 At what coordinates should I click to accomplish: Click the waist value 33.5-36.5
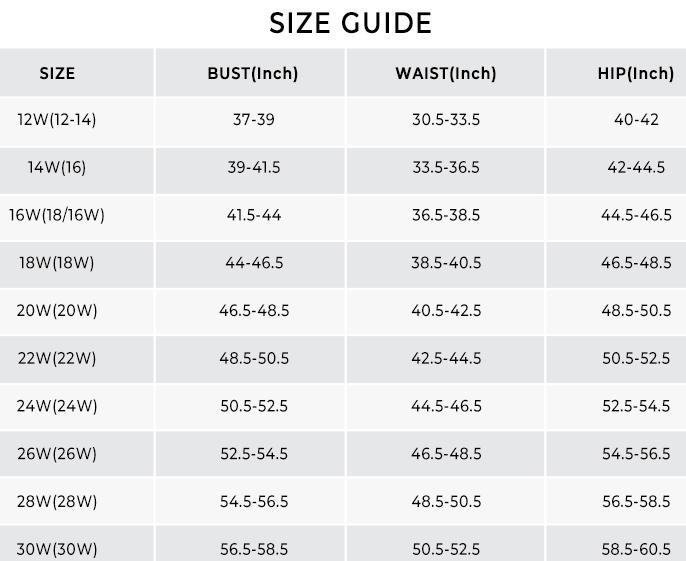pos(446,167)
